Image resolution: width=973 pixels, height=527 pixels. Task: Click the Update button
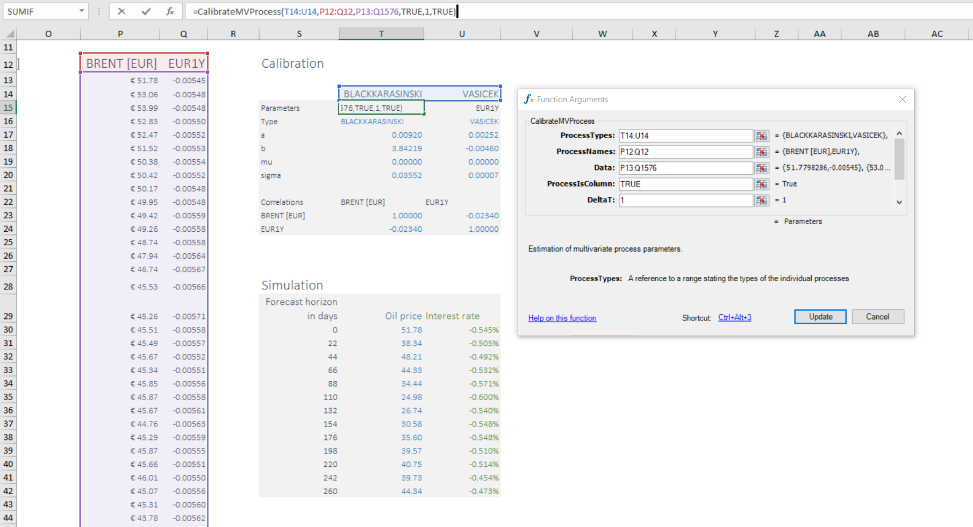[820, 317]
